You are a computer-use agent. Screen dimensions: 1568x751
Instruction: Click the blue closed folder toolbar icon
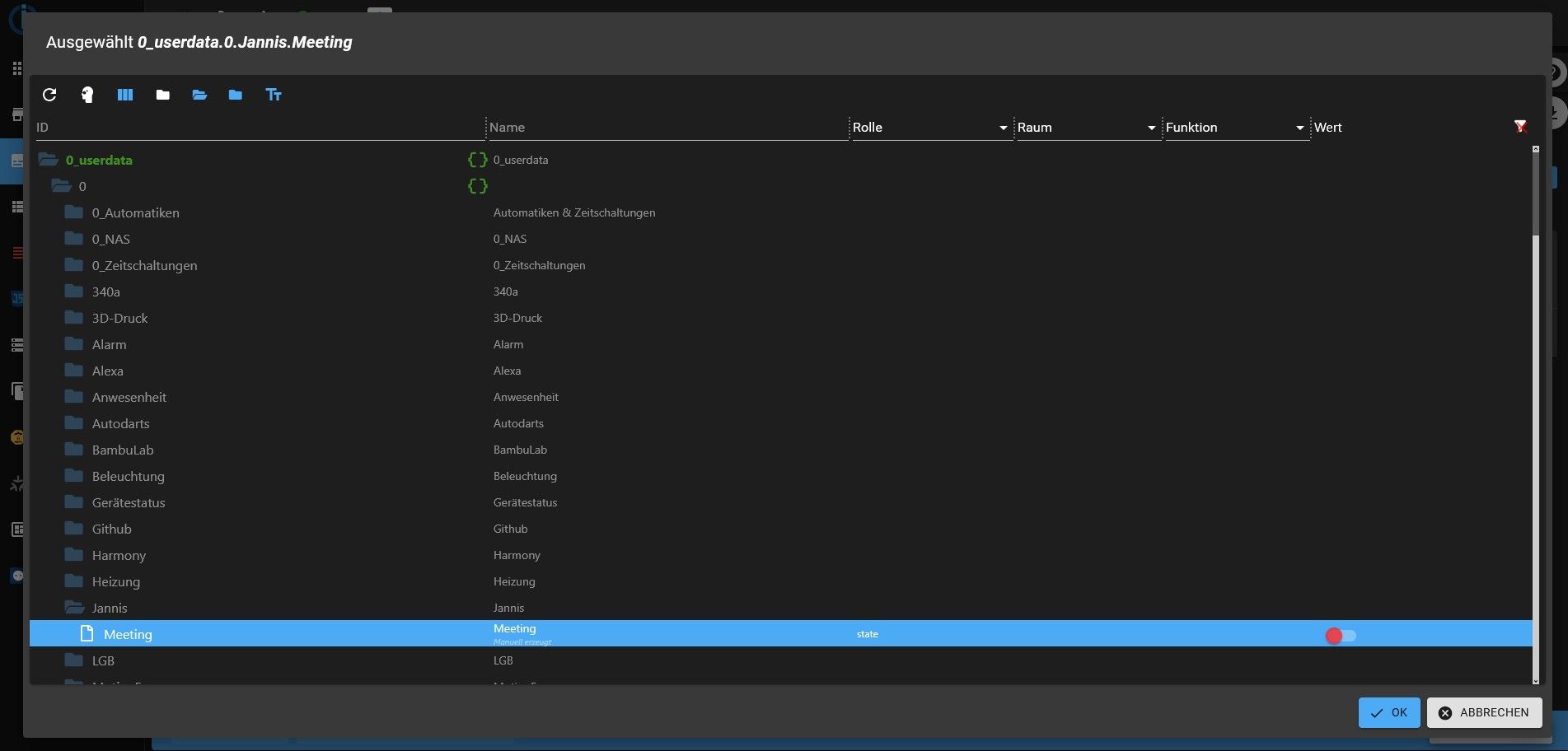(236, 95)
